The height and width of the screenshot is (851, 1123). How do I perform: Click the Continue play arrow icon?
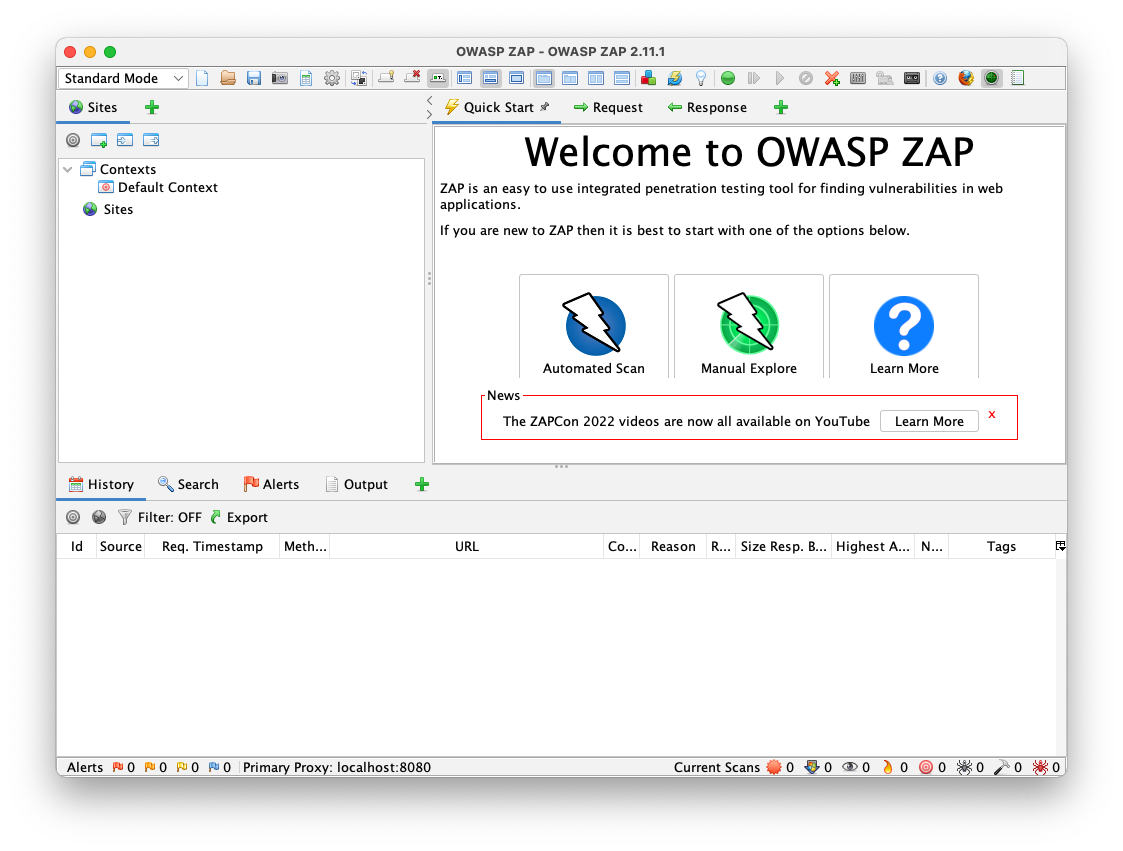pyautogui.click(x=780, y=78)
